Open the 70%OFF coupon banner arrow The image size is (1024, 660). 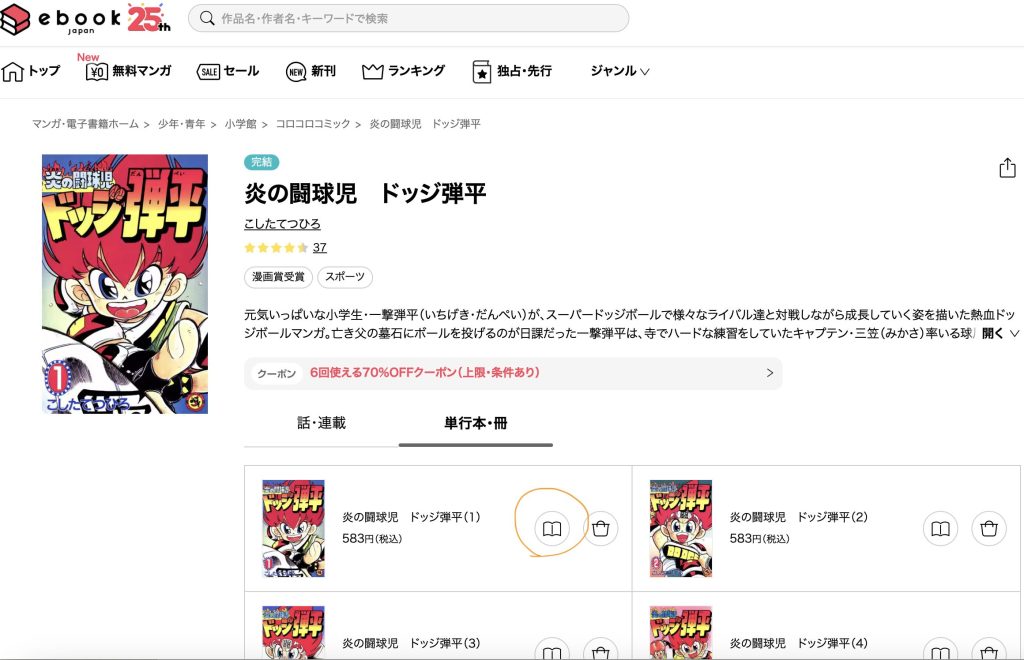click(x=769, y=373)
